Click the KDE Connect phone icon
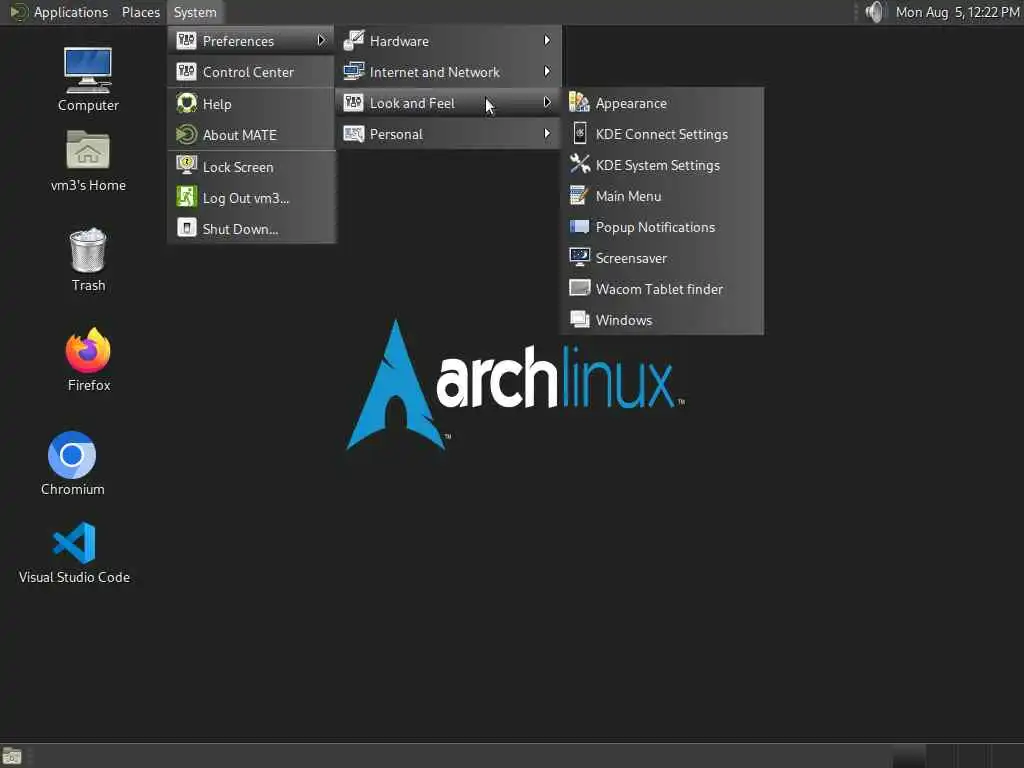 click(x=579, y=133)
